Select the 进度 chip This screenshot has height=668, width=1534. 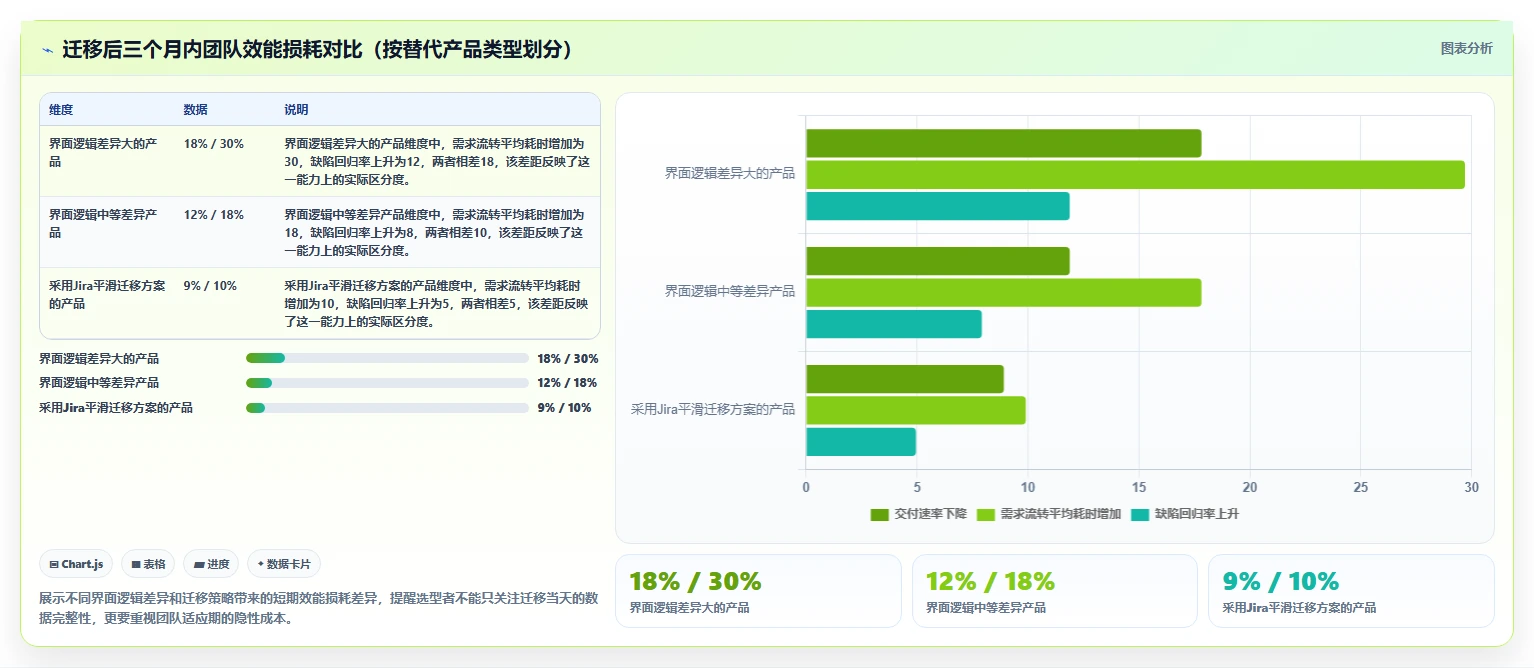tap(212, 564)
